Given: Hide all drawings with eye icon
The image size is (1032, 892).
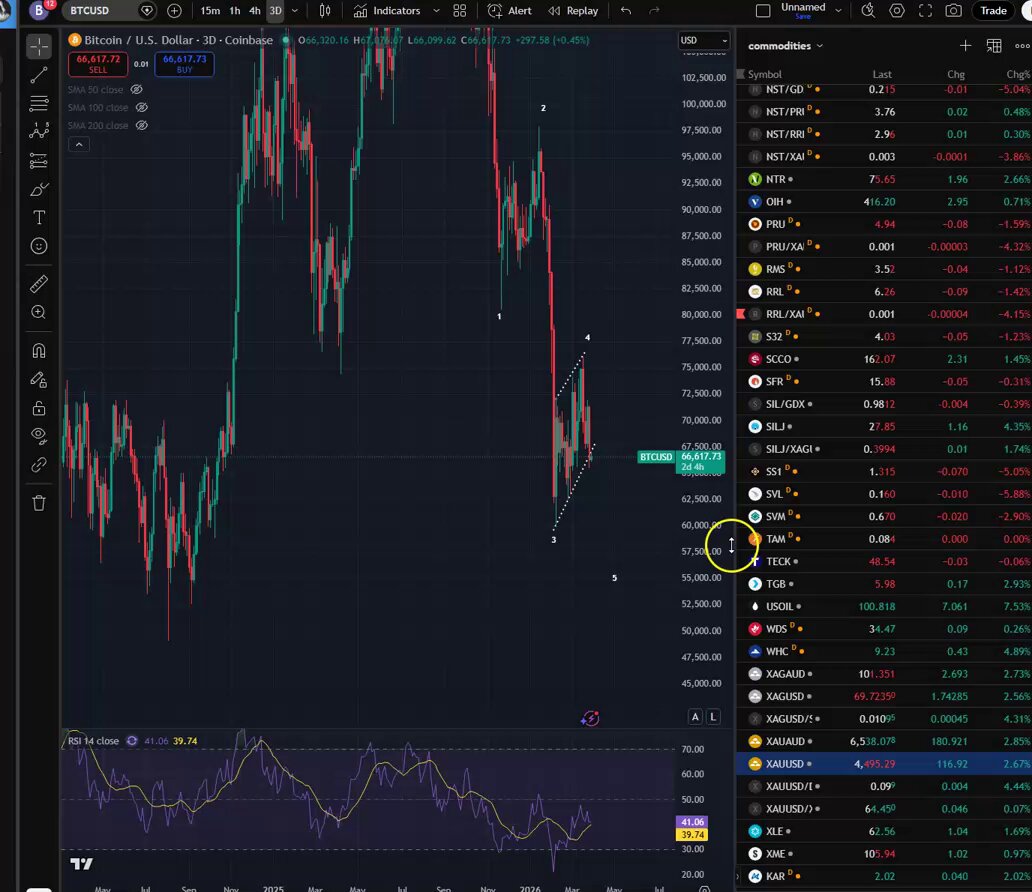Looking at the screenshot, I should coord(39,435).
